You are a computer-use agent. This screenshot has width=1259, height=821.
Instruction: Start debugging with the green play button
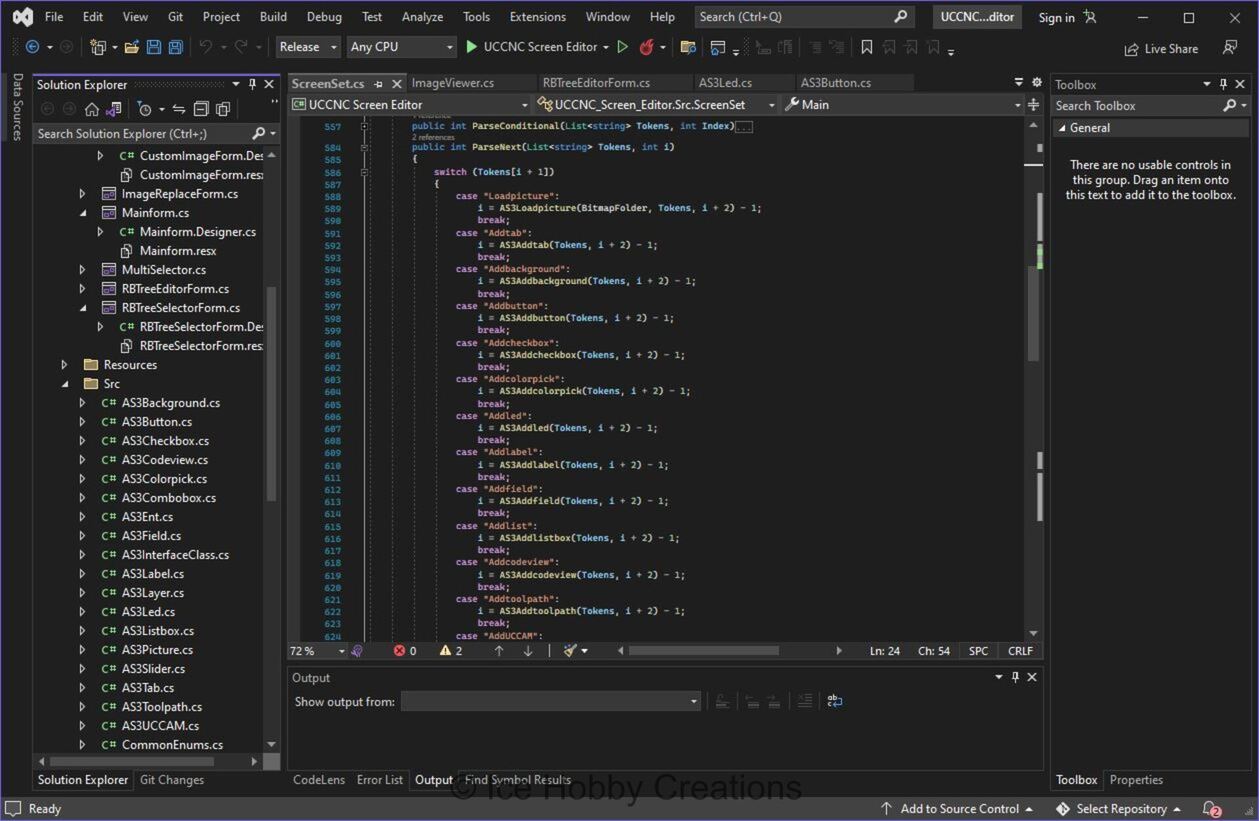coord(472,47)
